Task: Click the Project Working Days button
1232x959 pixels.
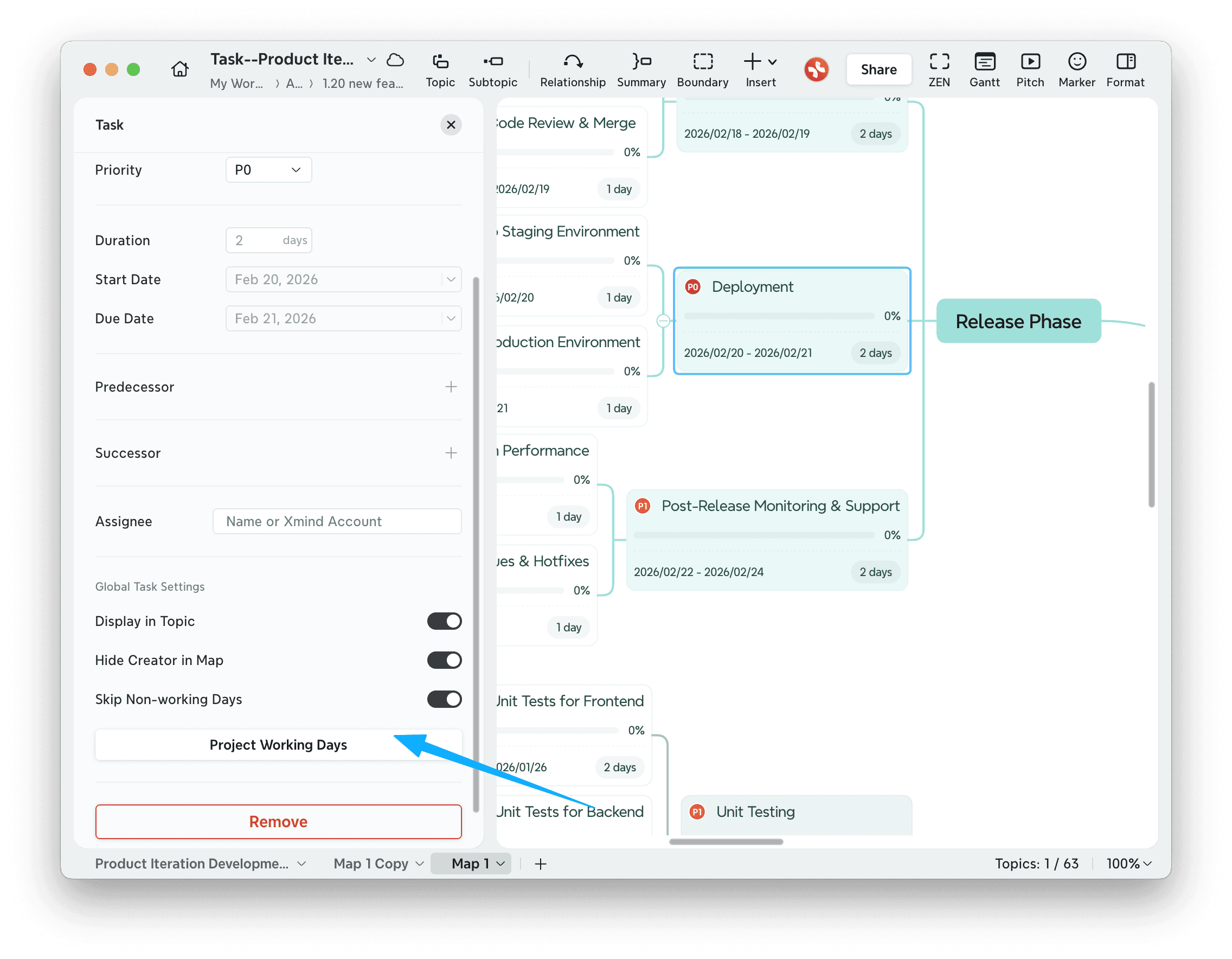Action: pos(278,745)
